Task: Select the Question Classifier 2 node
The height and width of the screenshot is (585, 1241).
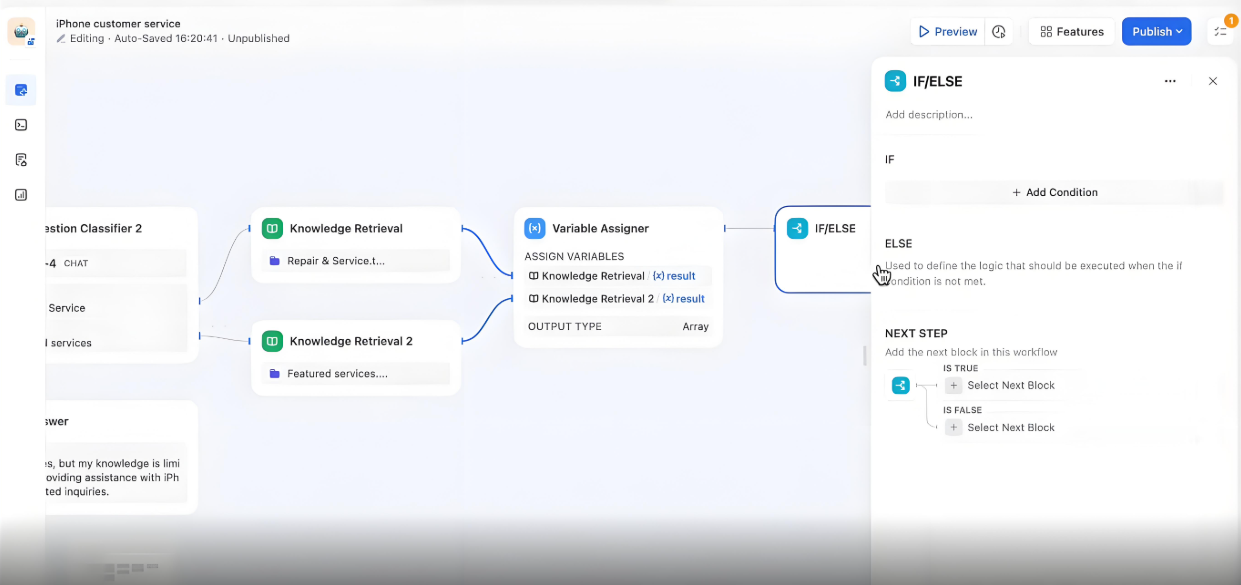Action: point(122,285)
